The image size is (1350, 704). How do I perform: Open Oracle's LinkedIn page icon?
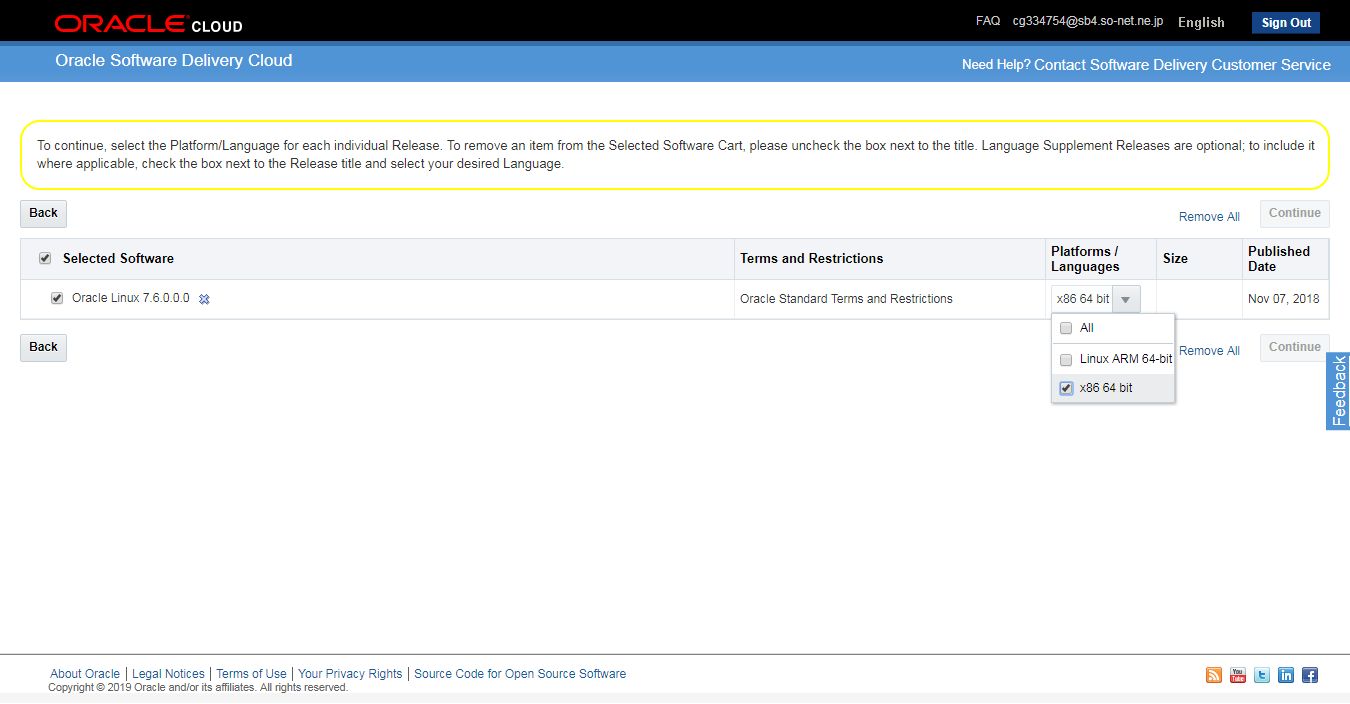coord(1285,675)
